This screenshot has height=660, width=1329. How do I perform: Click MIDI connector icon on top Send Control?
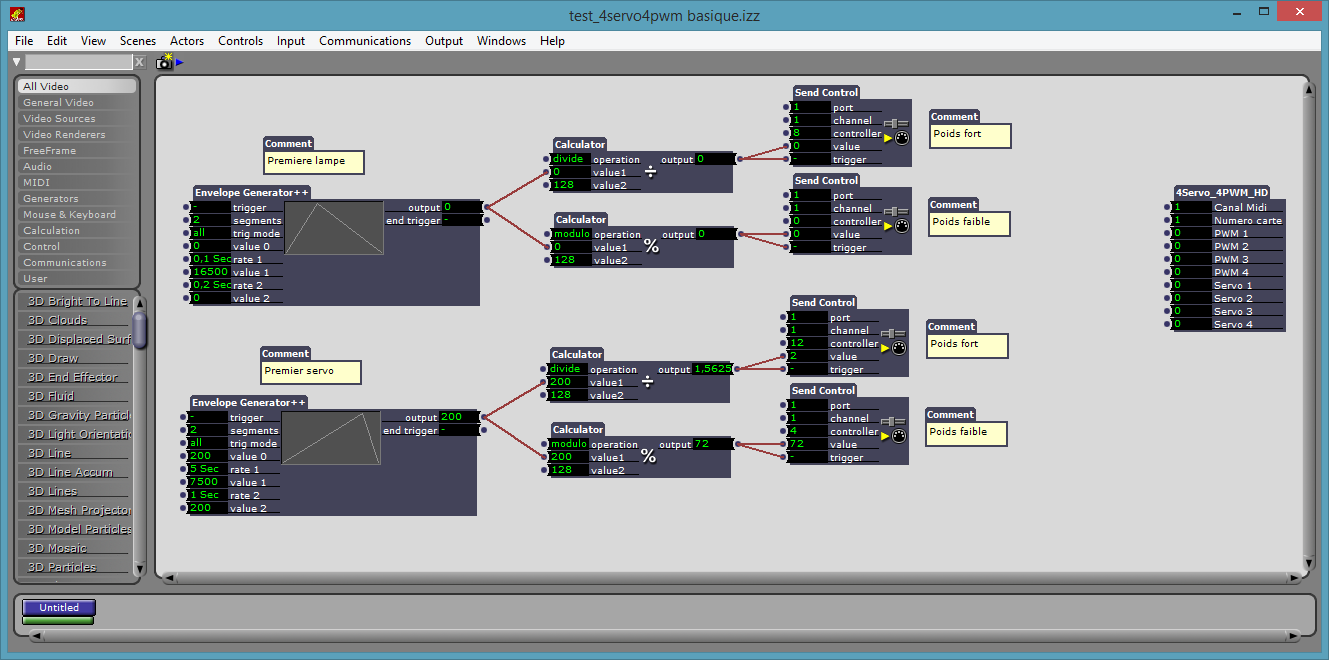click(x=902, y=138)
